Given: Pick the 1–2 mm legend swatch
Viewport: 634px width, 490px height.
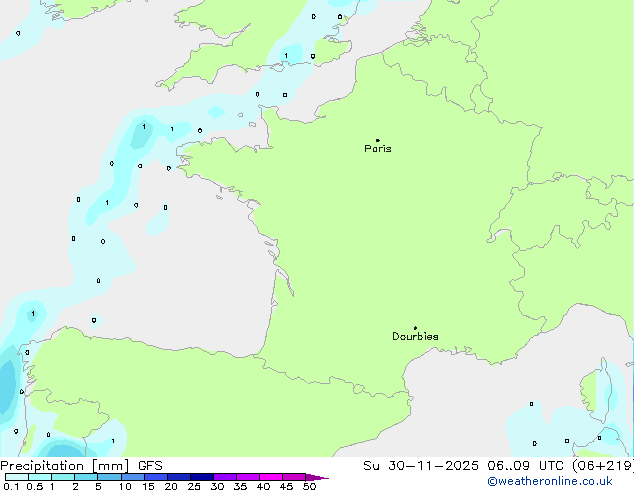Looking at the screenshot, I should pos(63,477).
